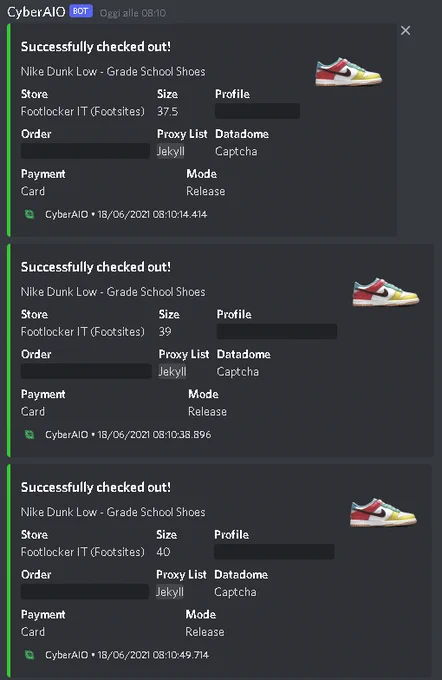Image resolution: width=442 pixels, height=680 pixels.
Task: Click the CyberAIO footer icon at 08:10:38
Action: pos(29,435)
